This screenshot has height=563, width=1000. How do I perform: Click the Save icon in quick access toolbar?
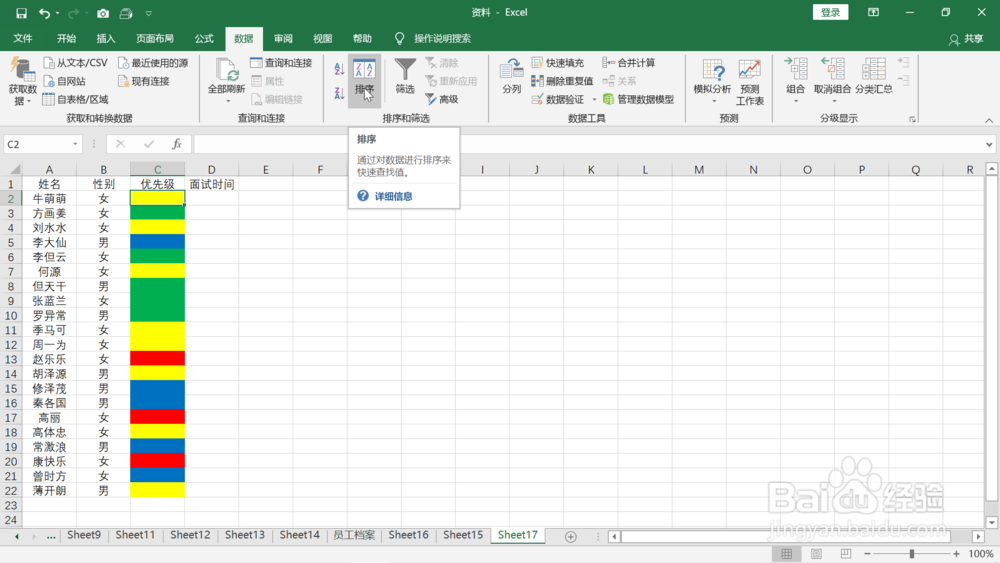pos(21,13)
